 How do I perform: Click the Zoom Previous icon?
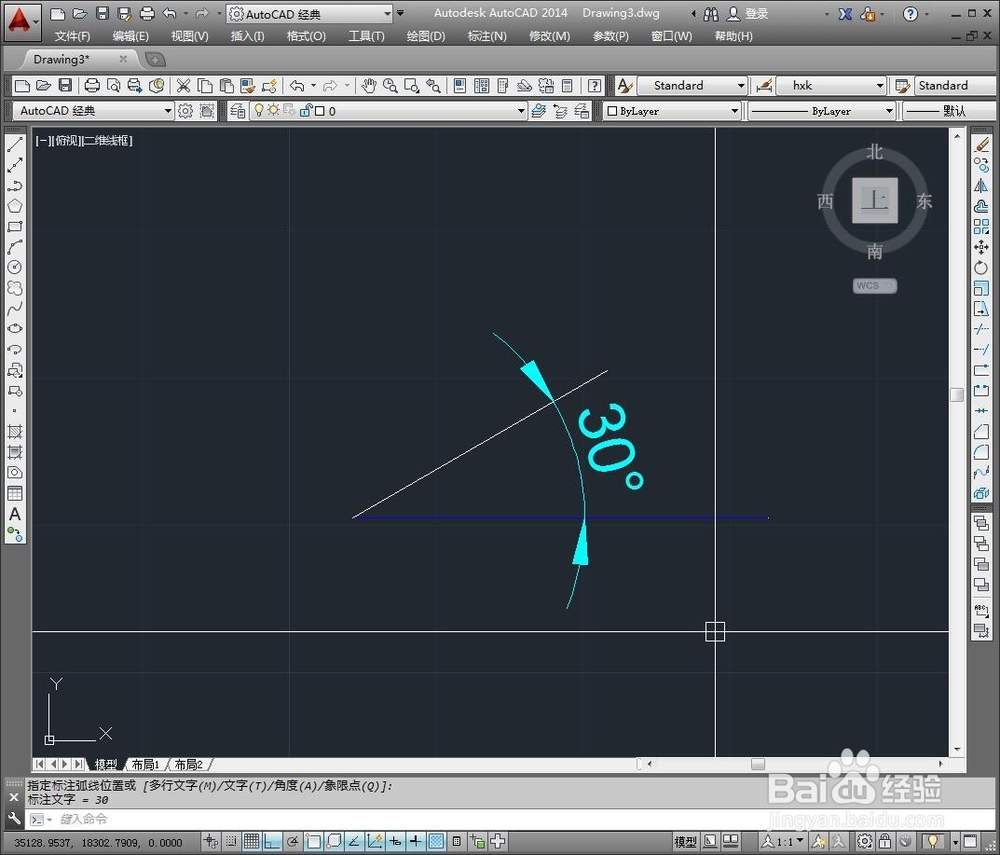point(434,85)
